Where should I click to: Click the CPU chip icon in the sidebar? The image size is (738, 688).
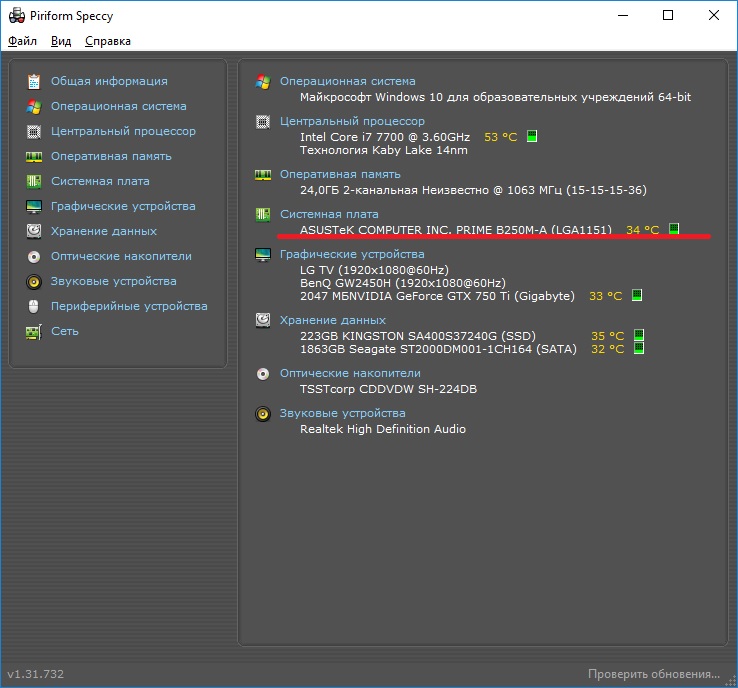tap(33, 131)
